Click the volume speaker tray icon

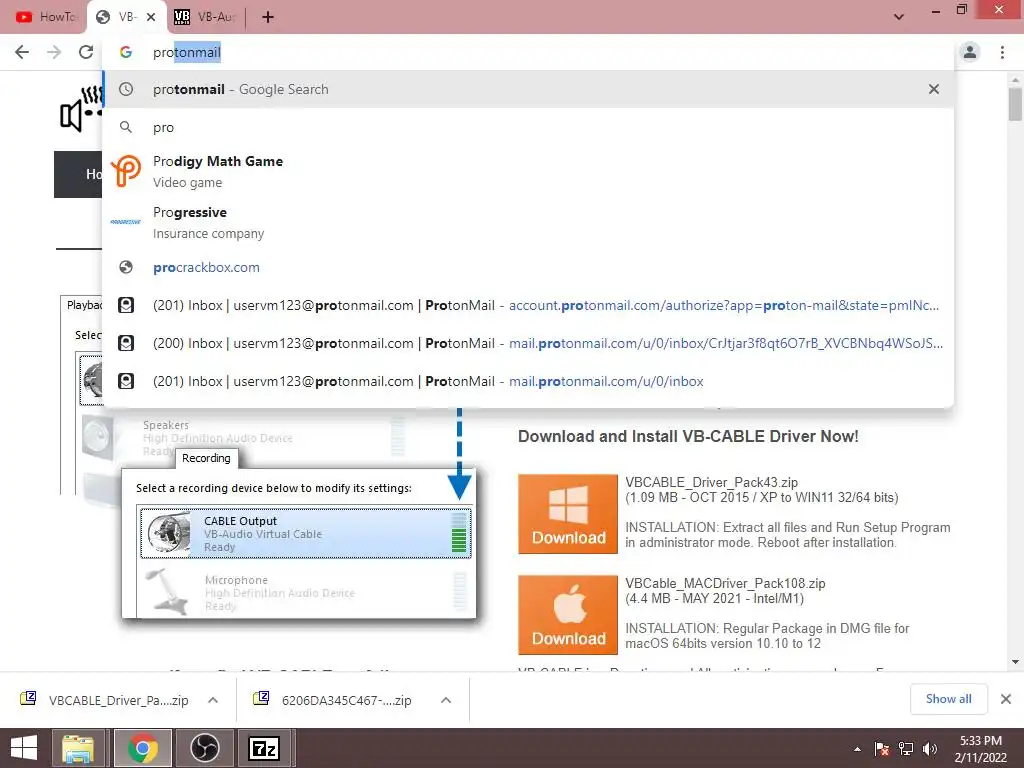[x=929, y=749]
